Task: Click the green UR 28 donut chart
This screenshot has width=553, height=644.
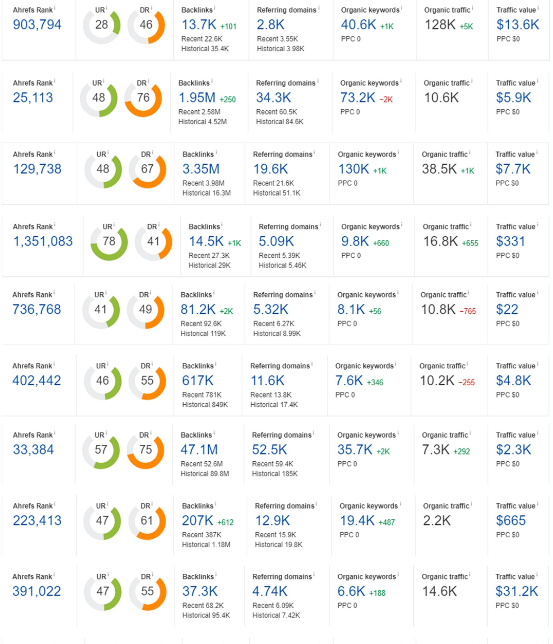Action: (x=102, y=25)
